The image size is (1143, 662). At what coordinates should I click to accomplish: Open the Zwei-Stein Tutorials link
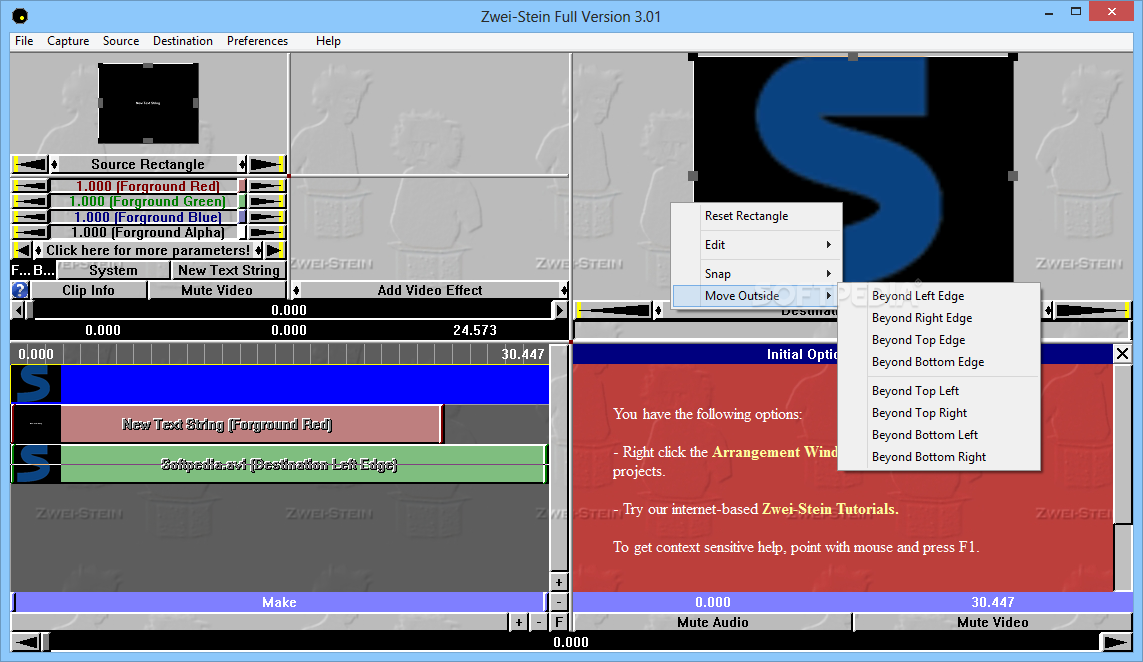[x=830, y=509]
